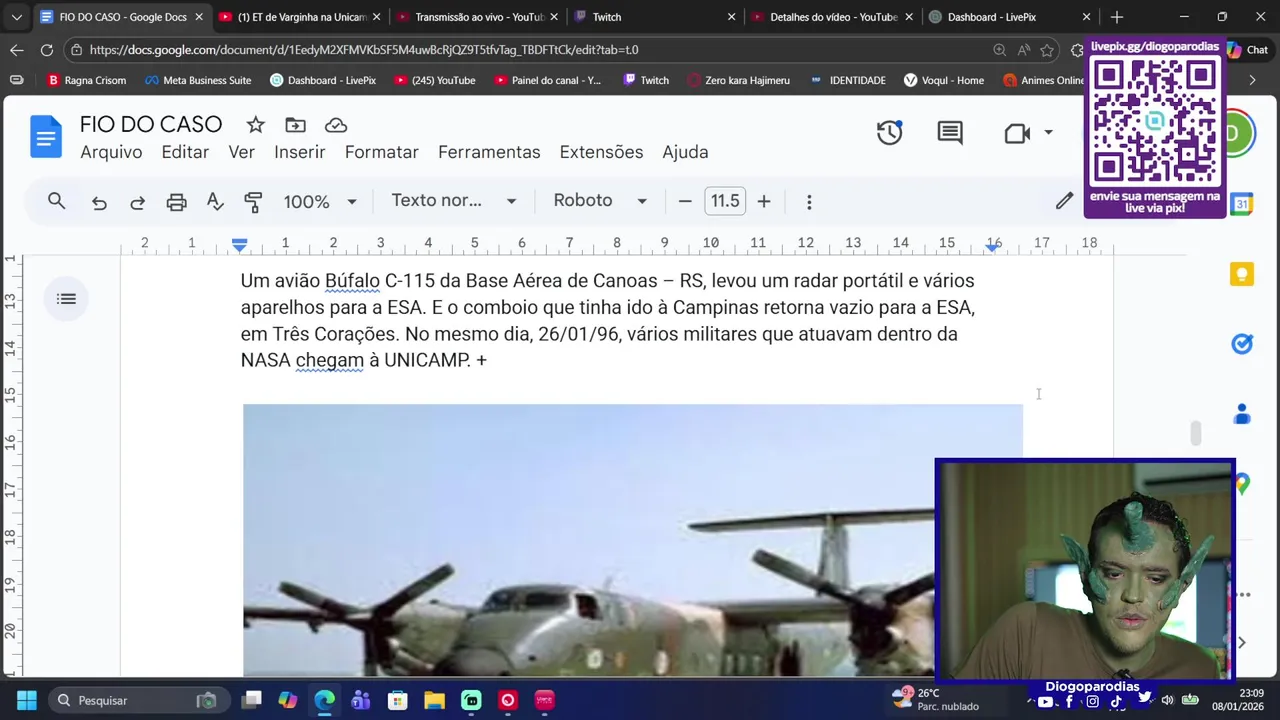Go back in browser history
Viewport: 1280px width, 720px height.
[x=17, y=50]
